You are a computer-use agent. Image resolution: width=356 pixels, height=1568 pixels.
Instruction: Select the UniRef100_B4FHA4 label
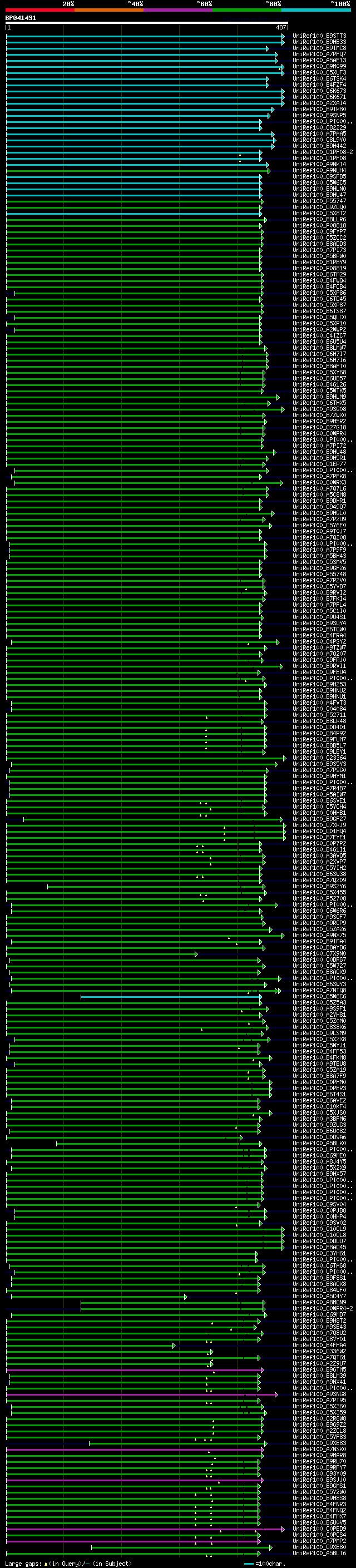tap(319, 1345)
